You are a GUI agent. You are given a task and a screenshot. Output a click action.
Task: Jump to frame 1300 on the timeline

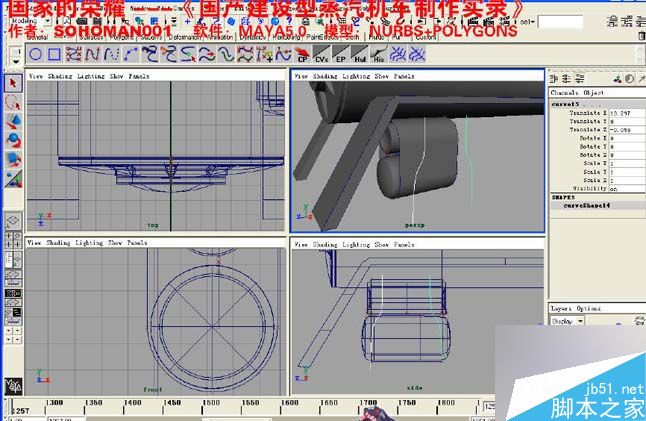[54, 403]
